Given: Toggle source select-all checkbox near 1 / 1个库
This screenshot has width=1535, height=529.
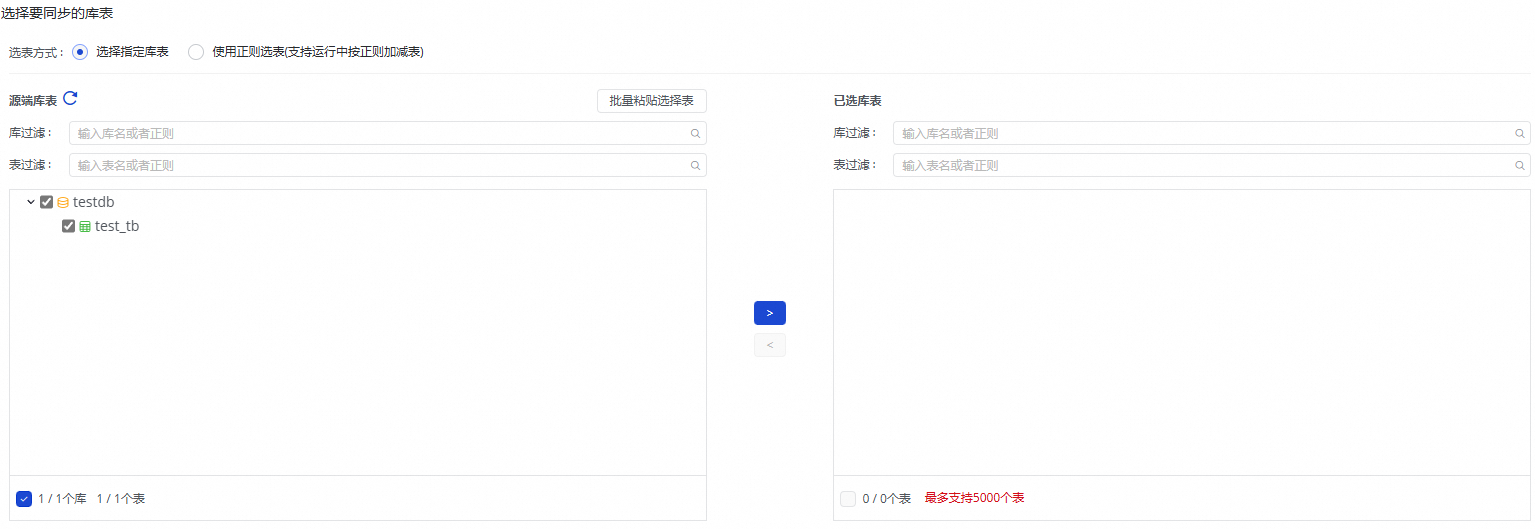Looking at the screenshot, I should coord(24,498).
